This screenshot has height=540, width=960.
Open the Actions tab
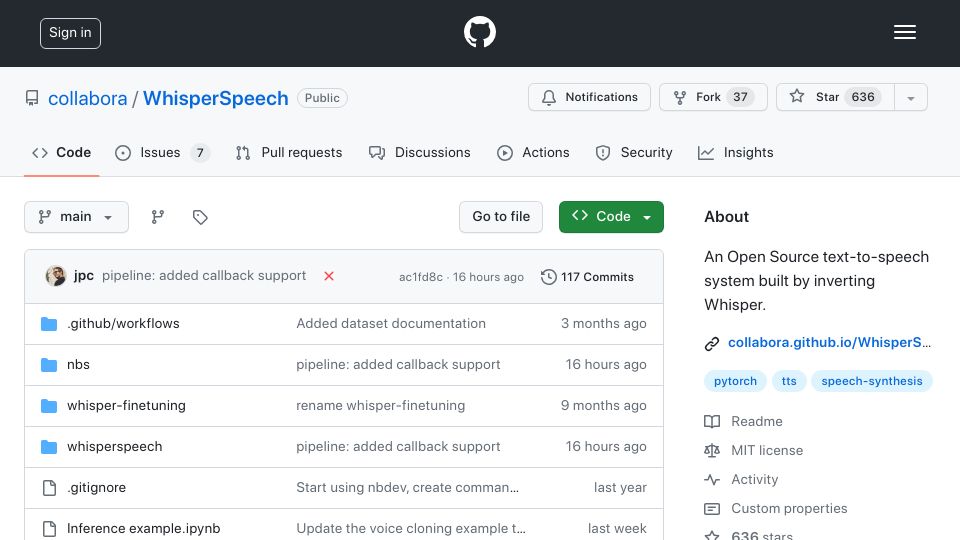coord(533,152)
